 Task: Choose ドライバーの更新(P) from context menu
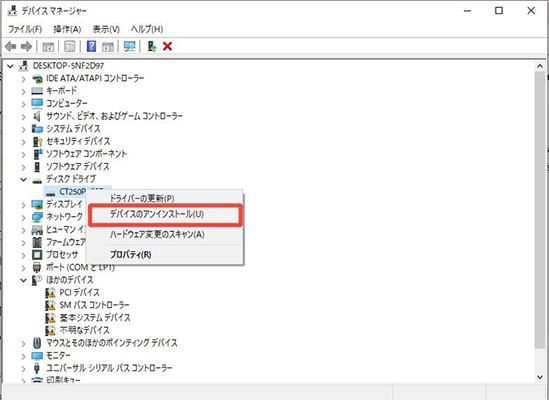coord(142,198)
